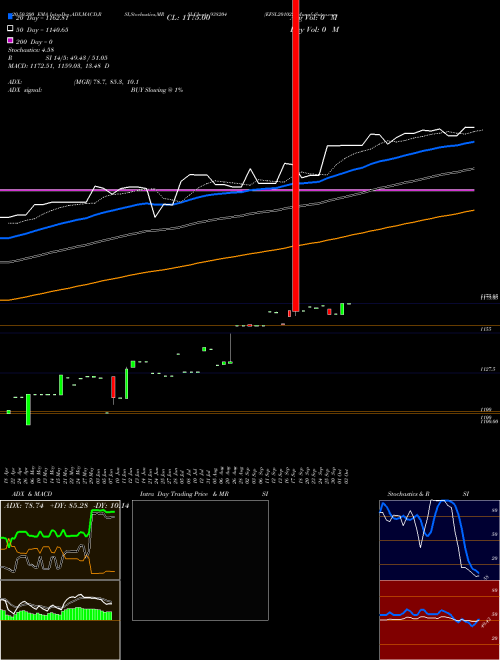Select the "200 Day = 0" legend text
500x660 pixels.
coord(34,42)
